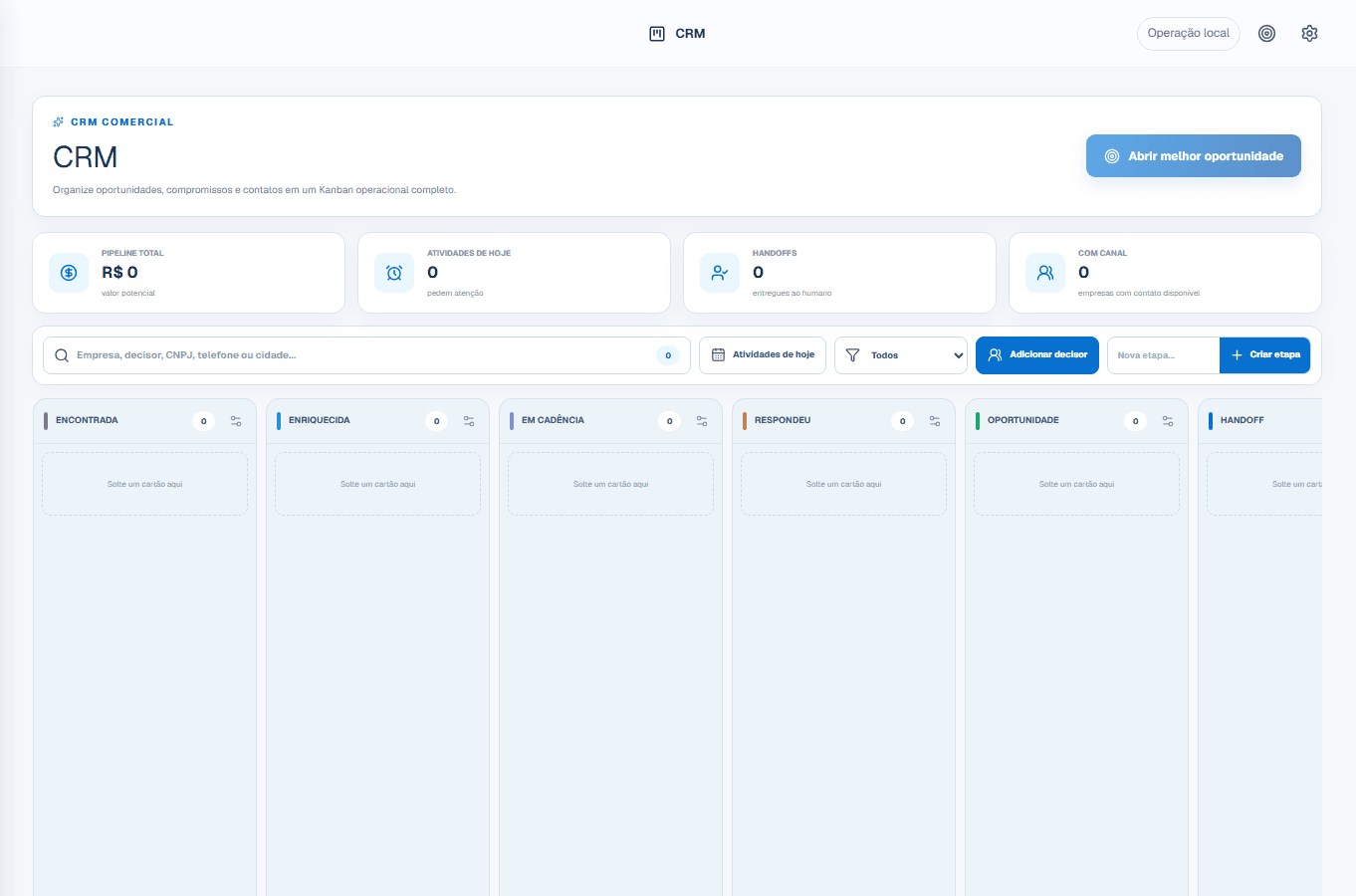Expand the Todos filter dropdown
Viewport: 1356px width, 896px height.
pos(901,355)
